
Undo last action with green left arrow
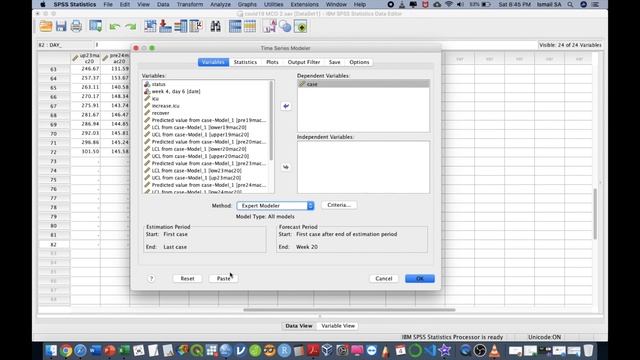[x=115, y=27]
